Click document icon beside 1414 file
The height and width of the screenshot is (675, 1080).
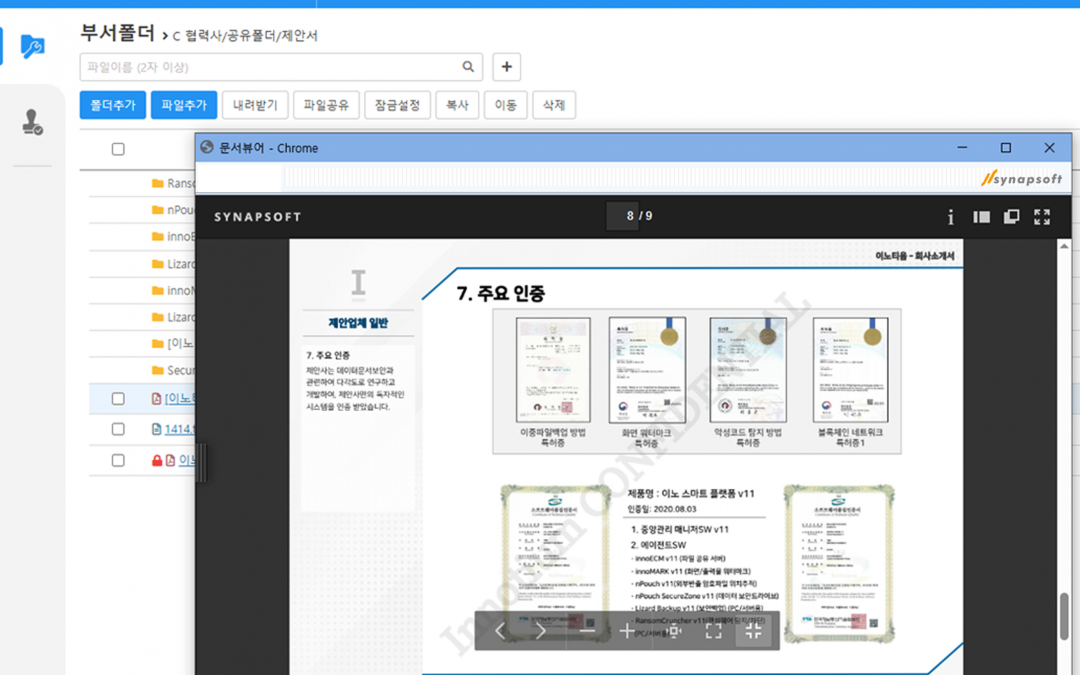(x=156, y=429)
